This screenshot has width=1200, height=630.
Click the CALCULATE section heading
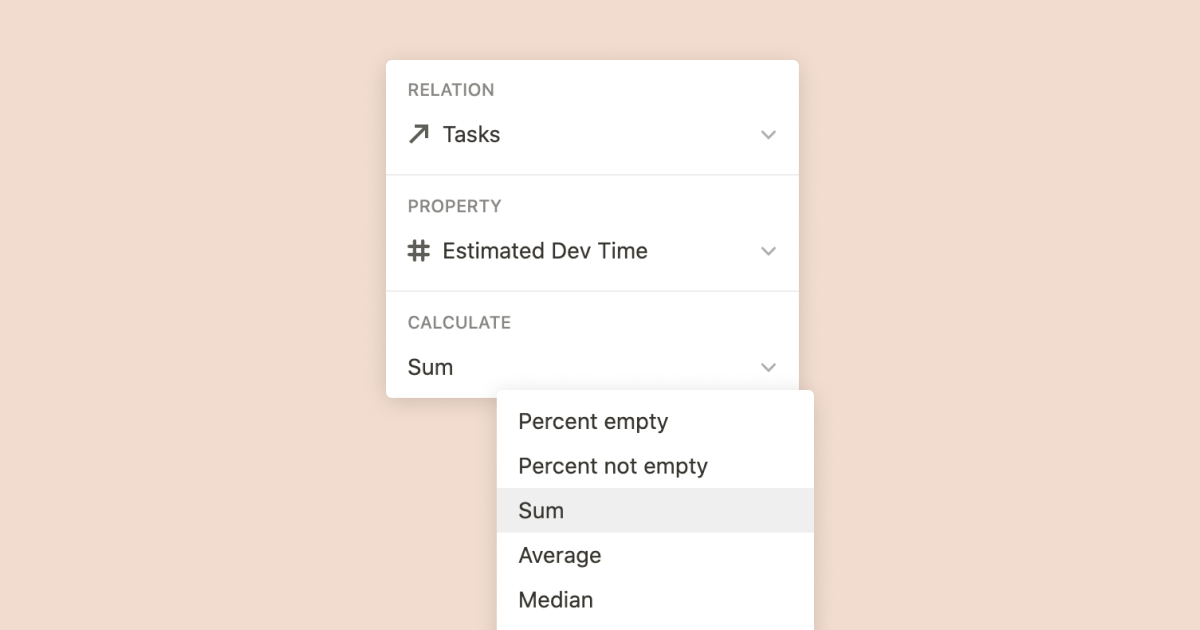[x=459, y=323]
